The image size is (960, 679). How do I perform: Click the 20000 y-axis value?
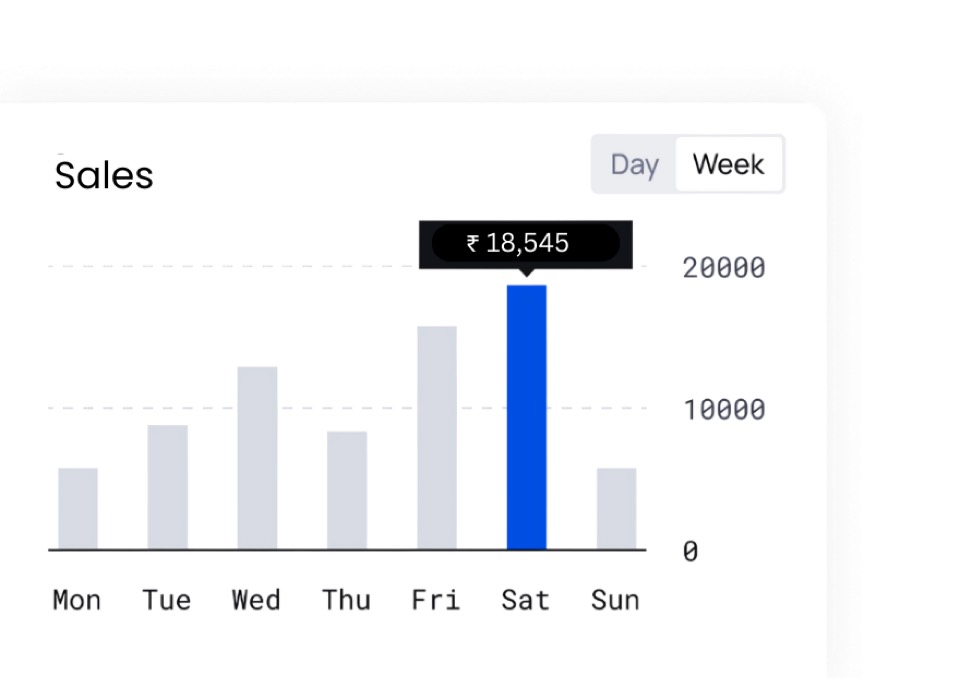(x=724, y=268)
